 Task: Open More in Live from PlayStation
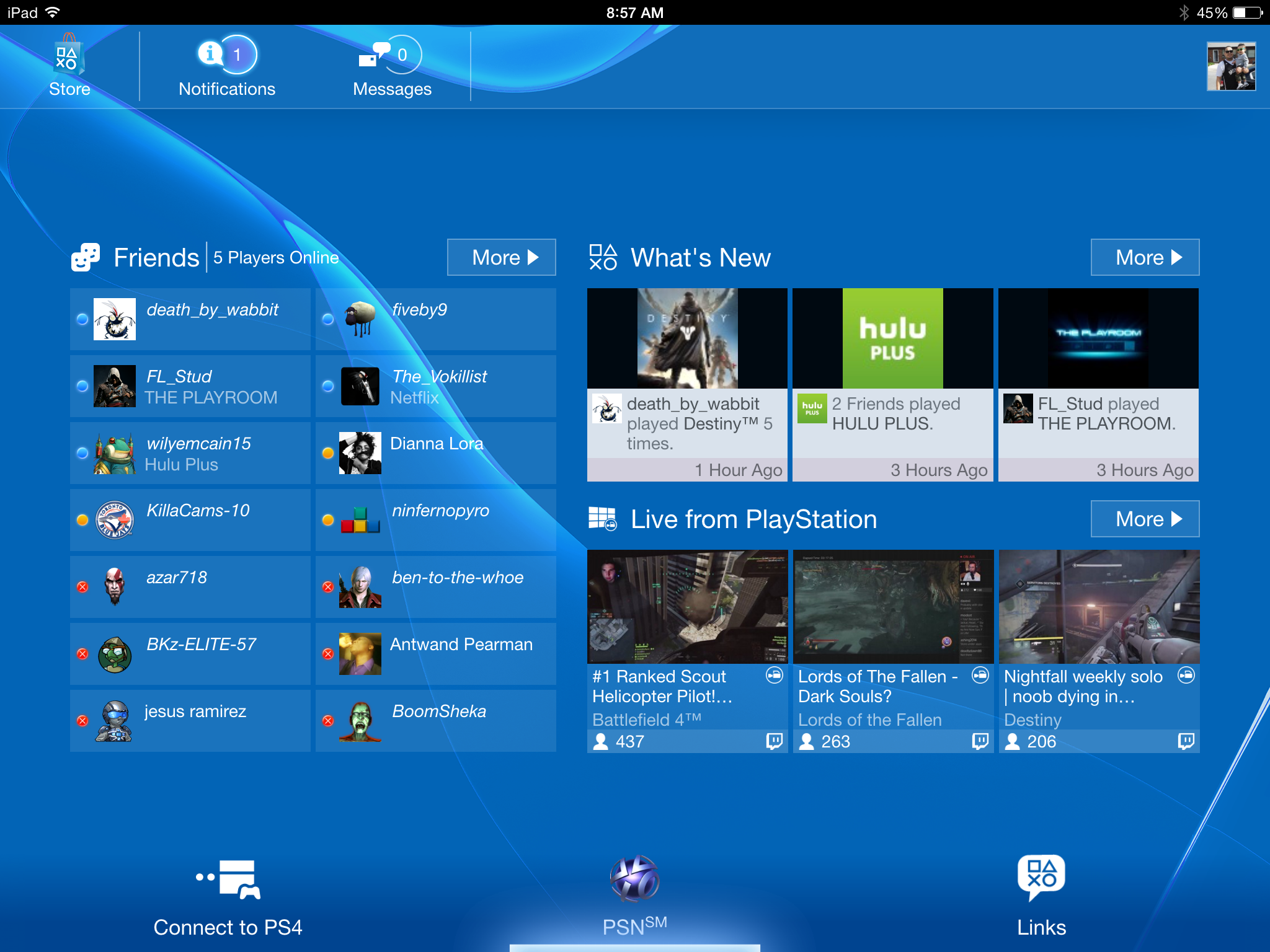(1145, 518)
